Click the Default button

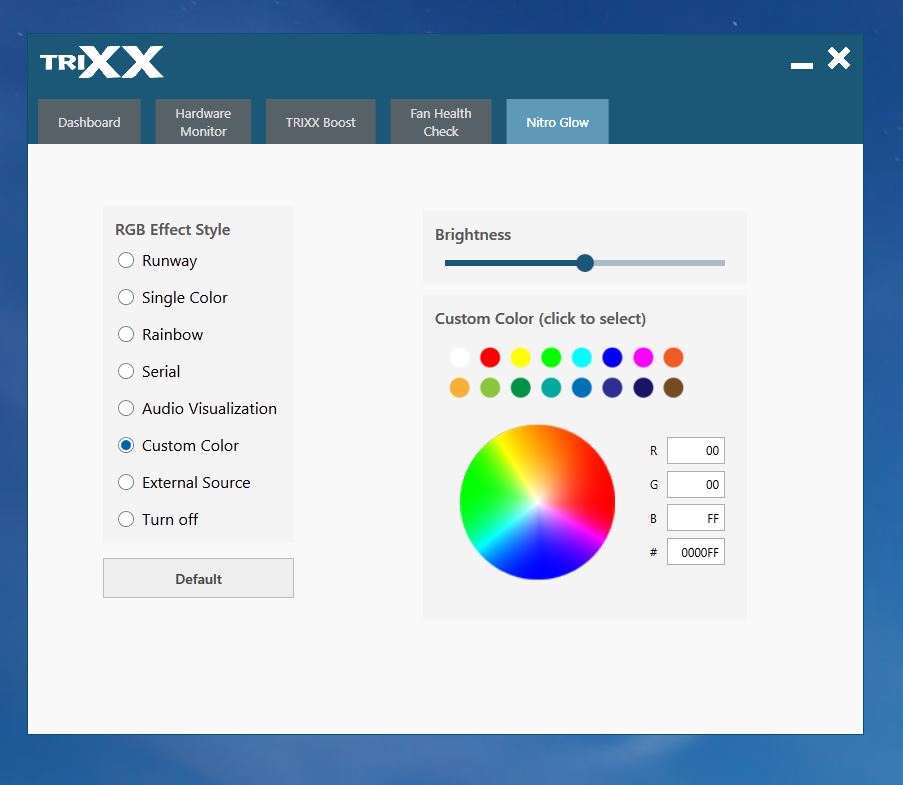pos(198,578)
